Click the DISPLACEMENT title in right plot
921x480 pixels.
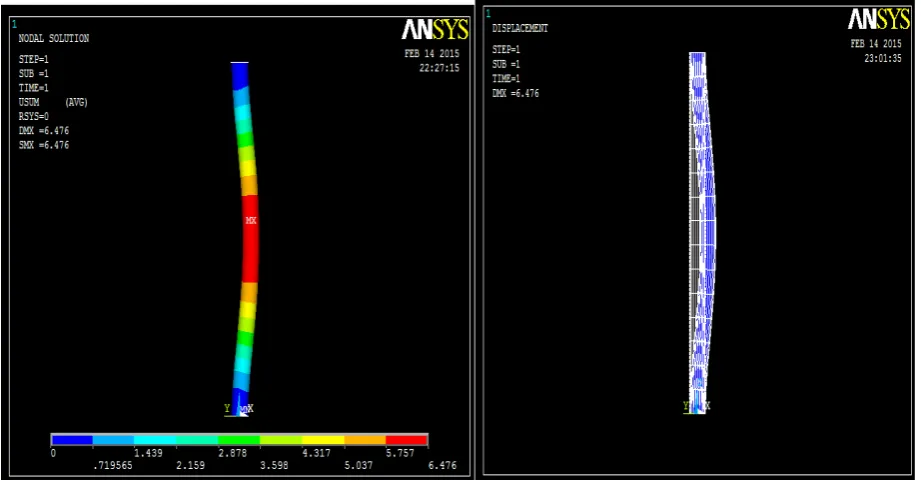coord(520,28)
